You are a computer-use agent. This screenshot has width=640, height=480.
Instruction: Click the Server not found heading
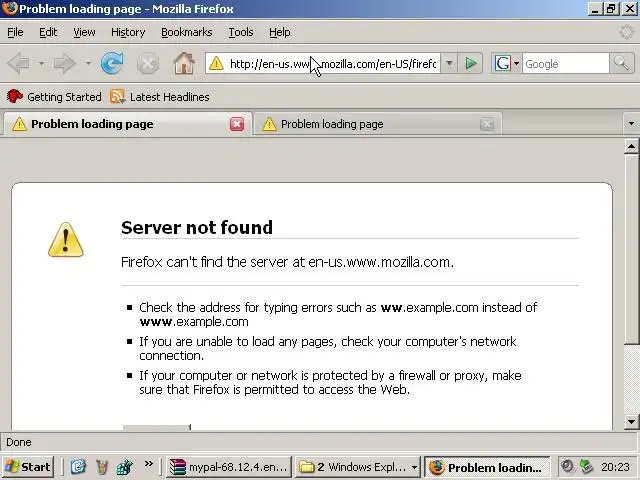tap(197, 227)
